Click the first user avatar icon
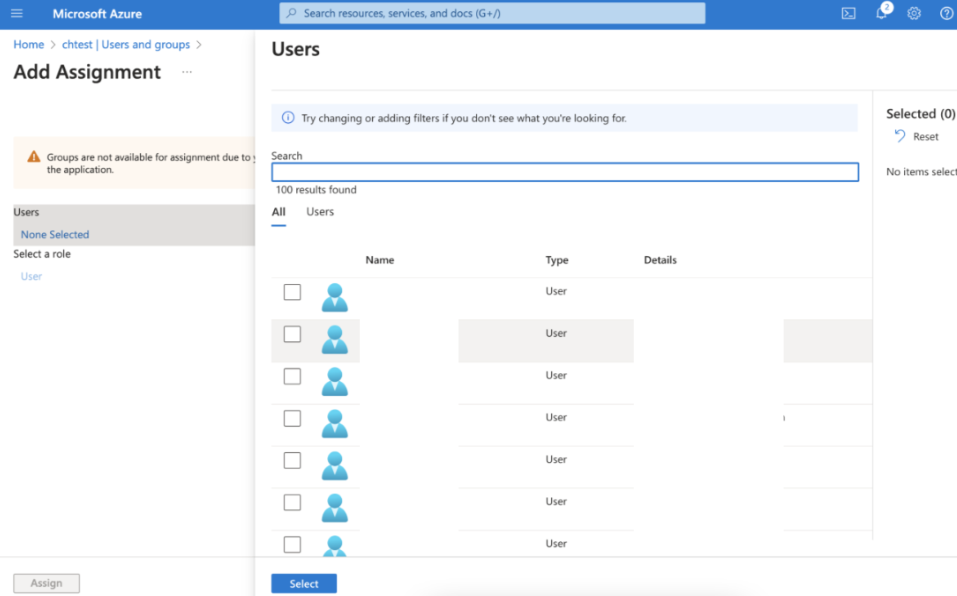The image size is (957, 596). (x=334, y=298)
